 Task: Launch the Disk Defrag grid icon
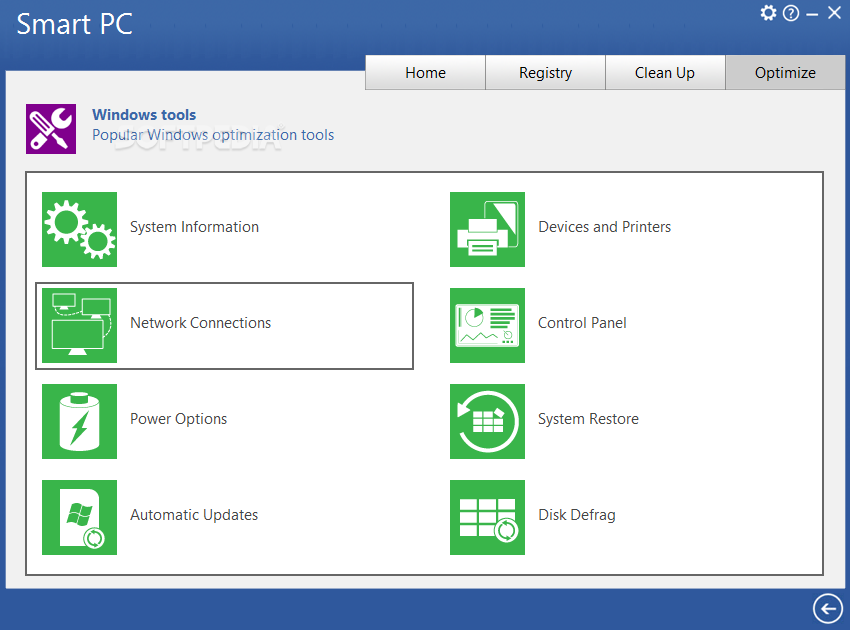(487, 517)
